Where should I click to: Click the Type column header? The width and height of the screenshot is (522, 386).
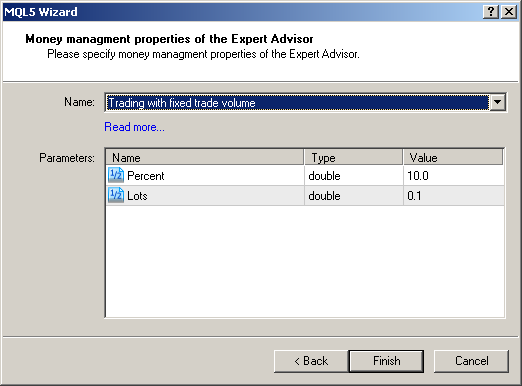click(353, 157)
